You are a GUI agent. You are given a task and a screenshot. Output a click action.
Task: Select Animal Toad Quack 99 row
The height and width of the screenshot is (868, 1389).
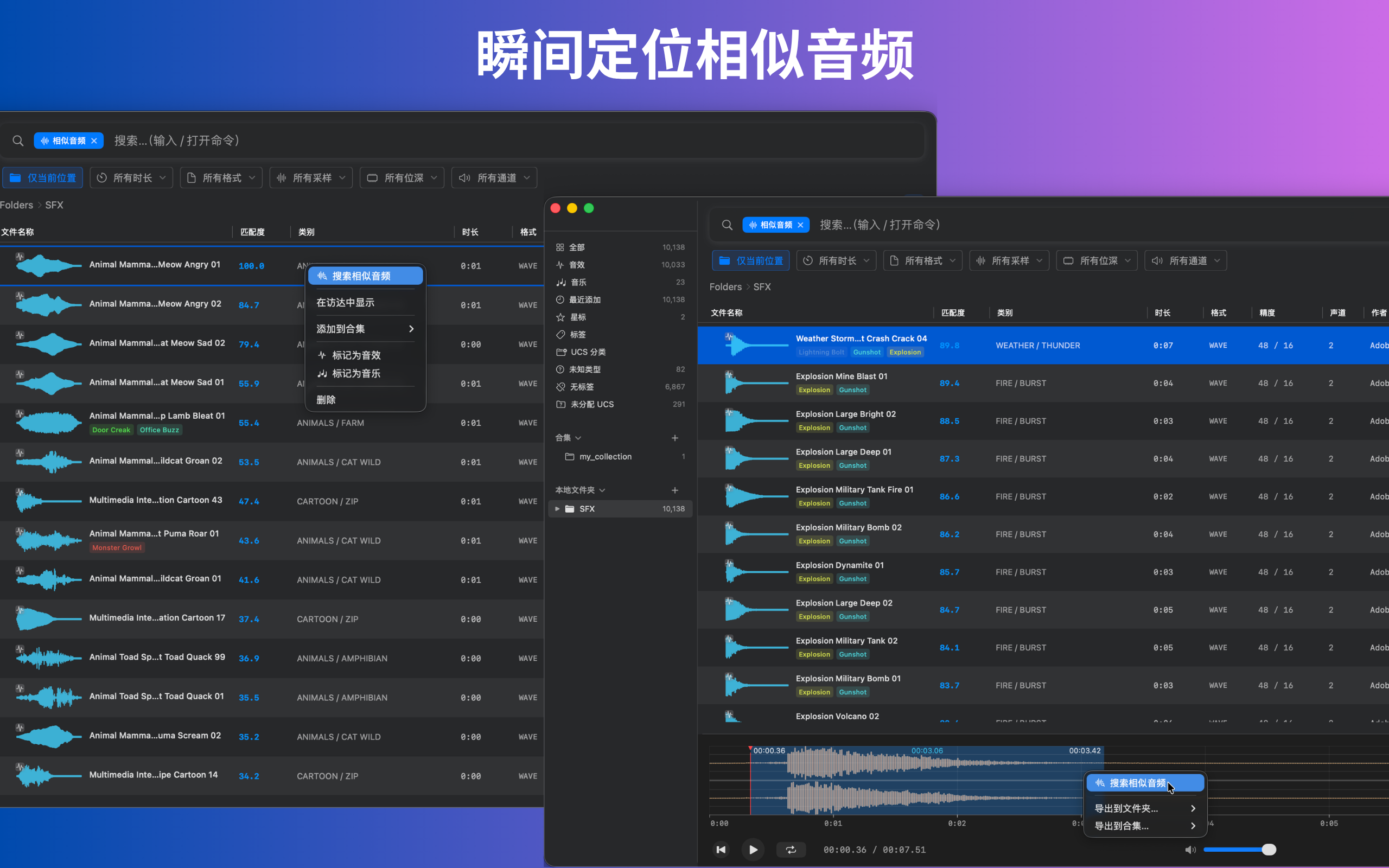[272, 659]
